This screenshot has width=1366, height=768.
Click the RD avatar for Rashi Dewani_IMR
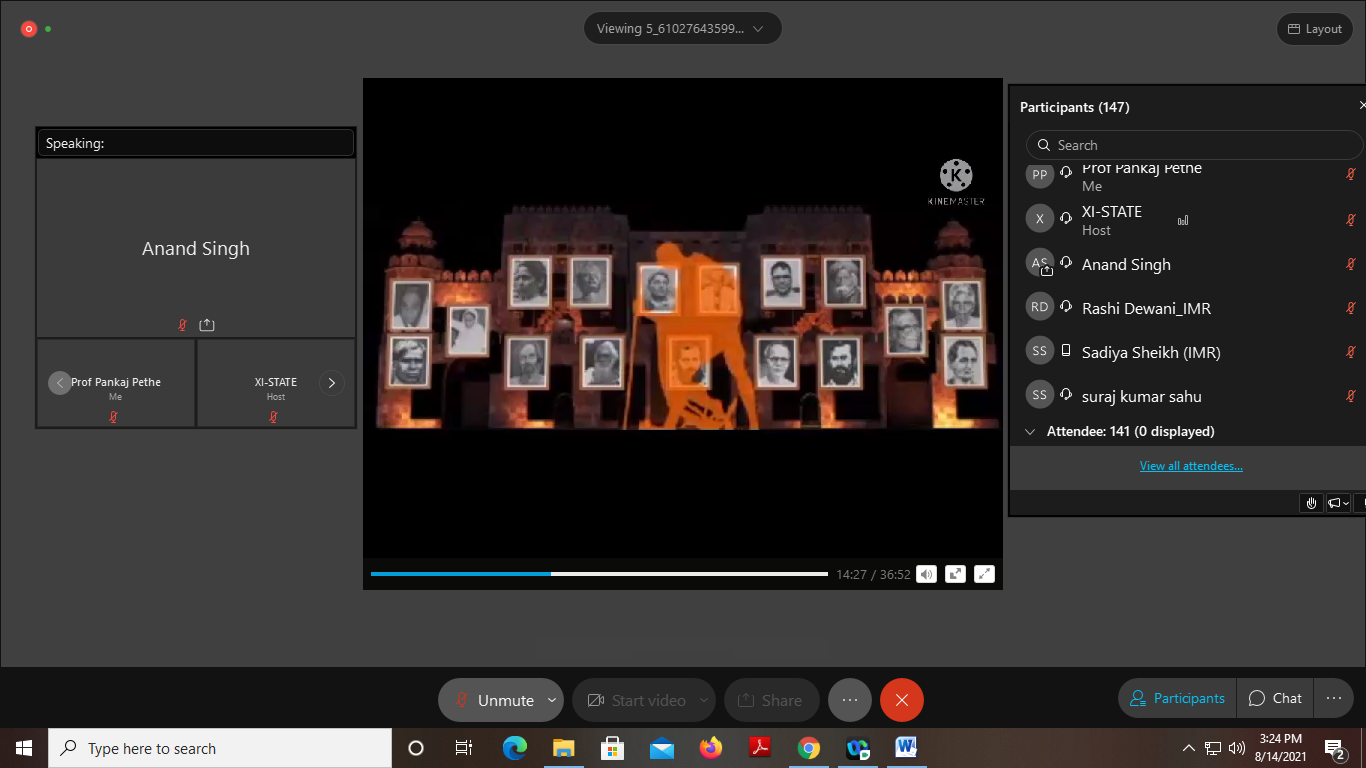point(1040,307)
